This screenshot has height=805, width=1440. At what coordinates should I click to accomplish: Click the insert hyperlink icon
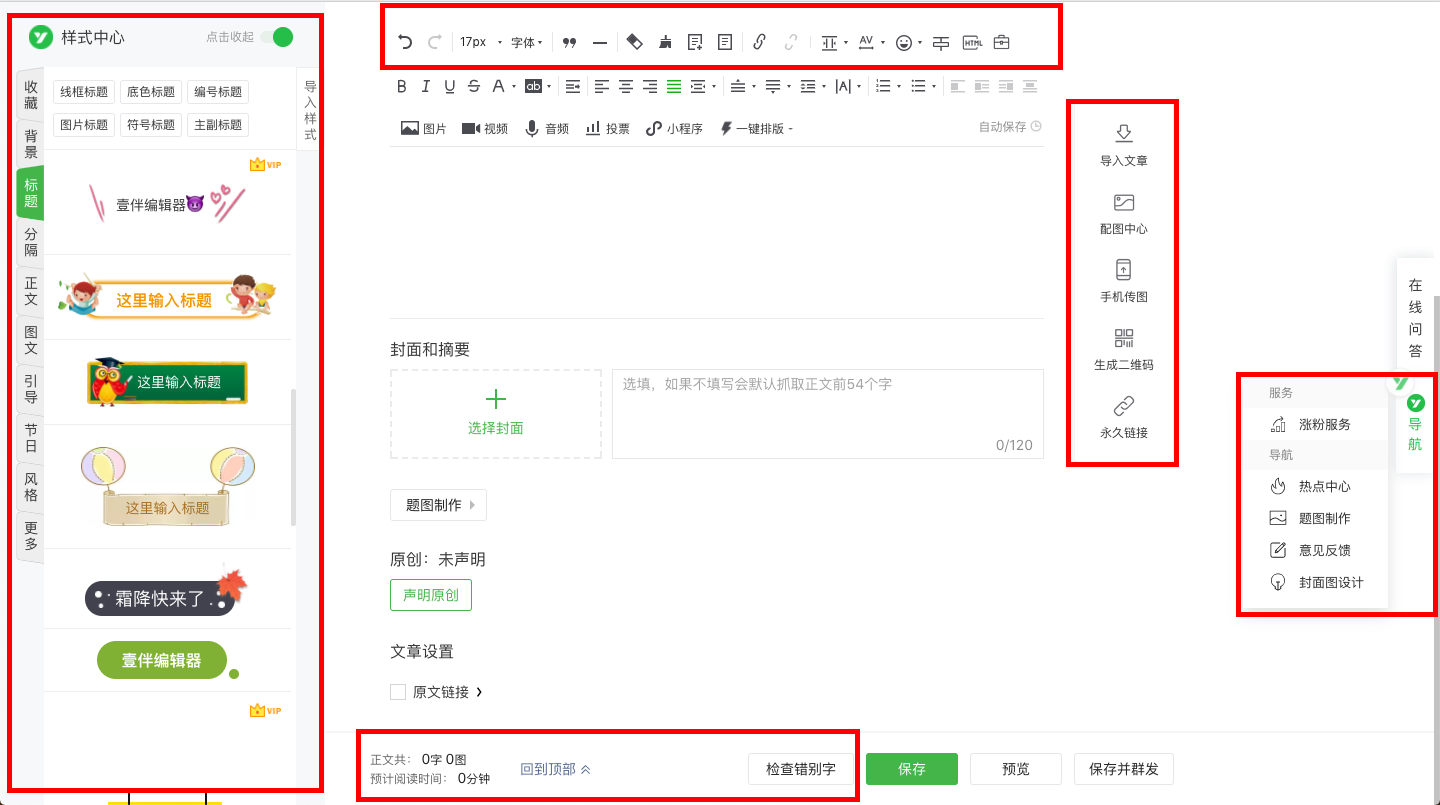[x=759, y=42]
